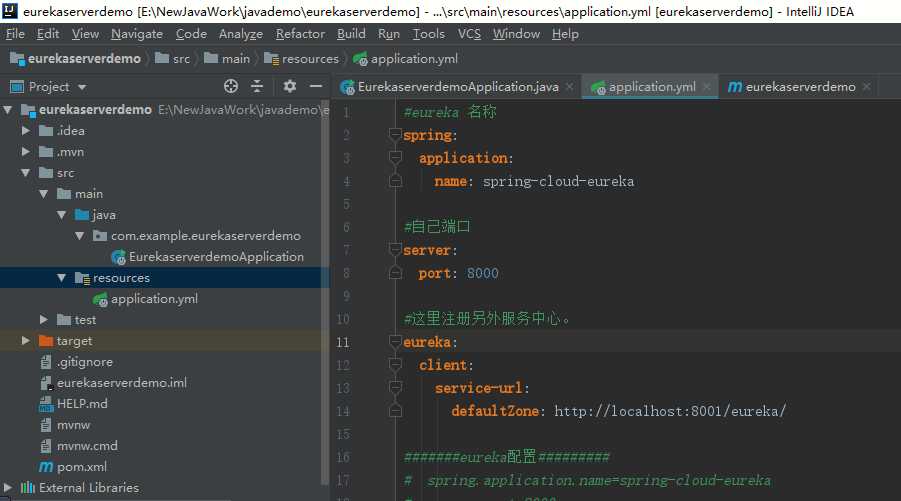Click main breadcrumb in navigation bar
This screenshot has width=901, height=501.
[x=228, y=59]
